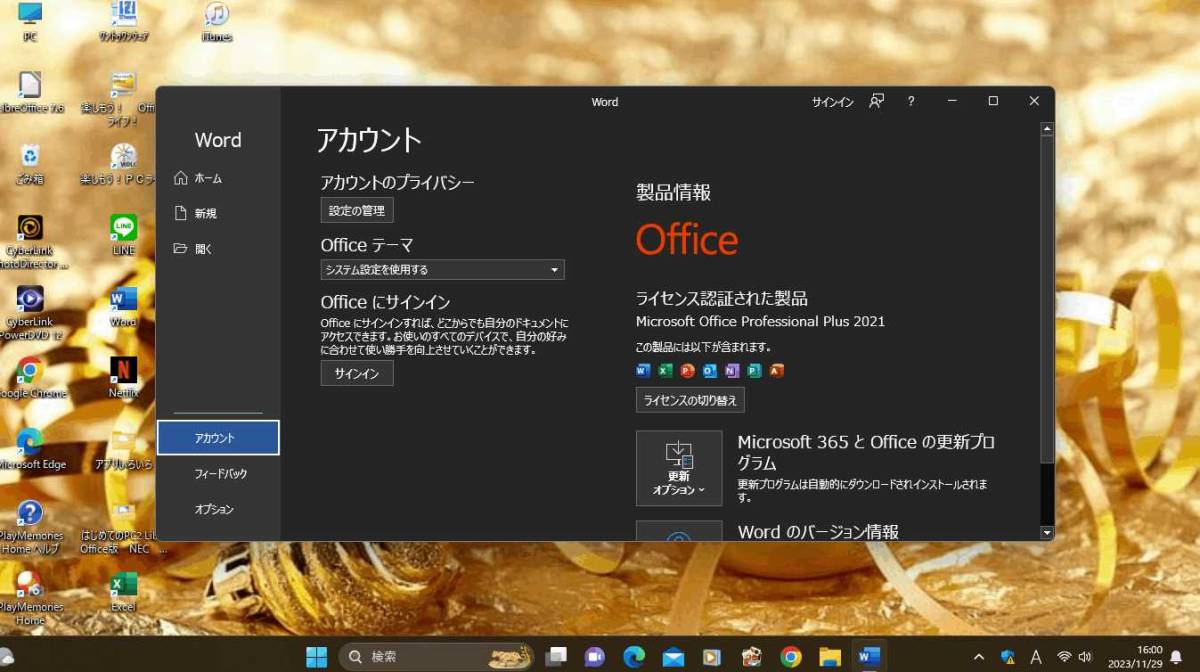Select the ごみ箱 recycle bin icon
The height and width of the screenshot is (672, 1200).
(30, 165)
